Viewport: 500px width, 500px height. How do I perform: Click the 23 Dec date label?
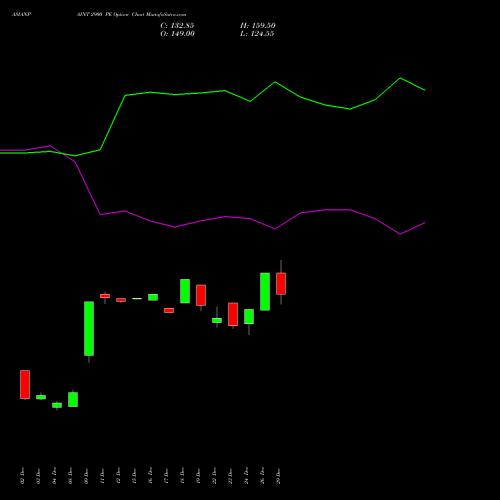[230, 476]
